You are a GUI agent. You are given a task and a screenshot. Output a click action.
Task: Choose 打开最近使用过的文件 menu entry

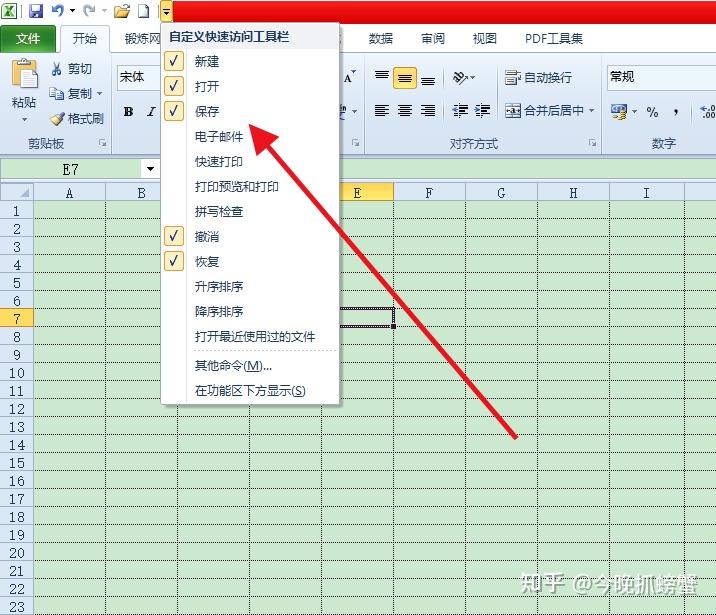point(255,337)
